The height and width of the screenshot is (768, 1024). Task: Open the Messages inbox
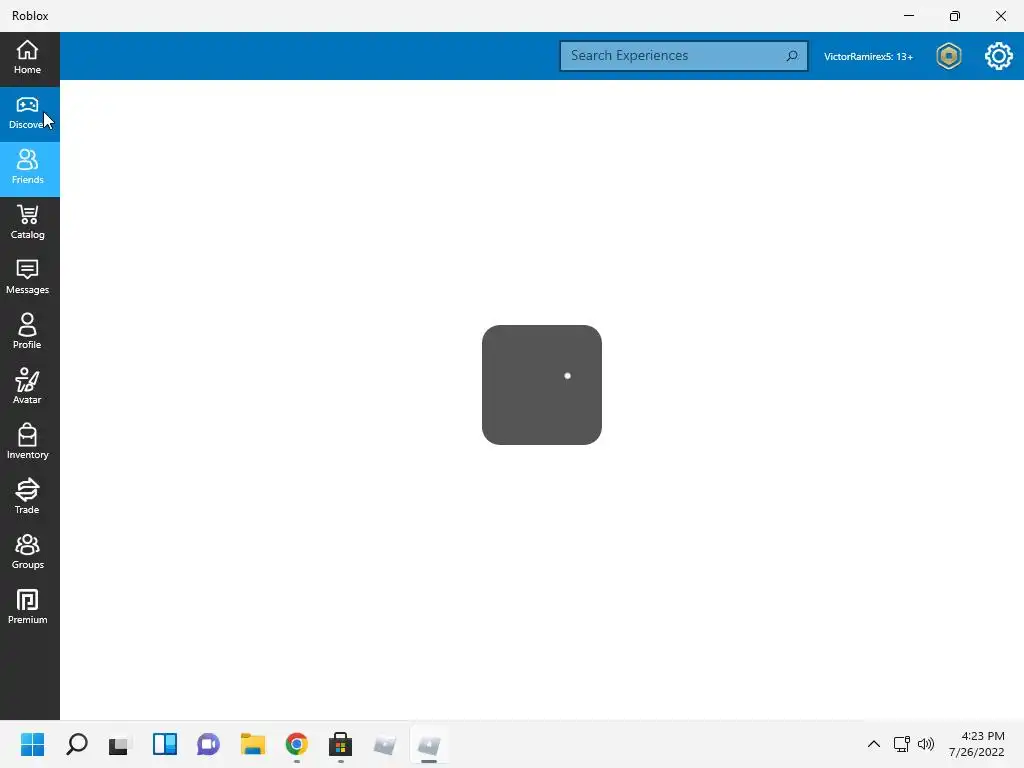(29, 279)
